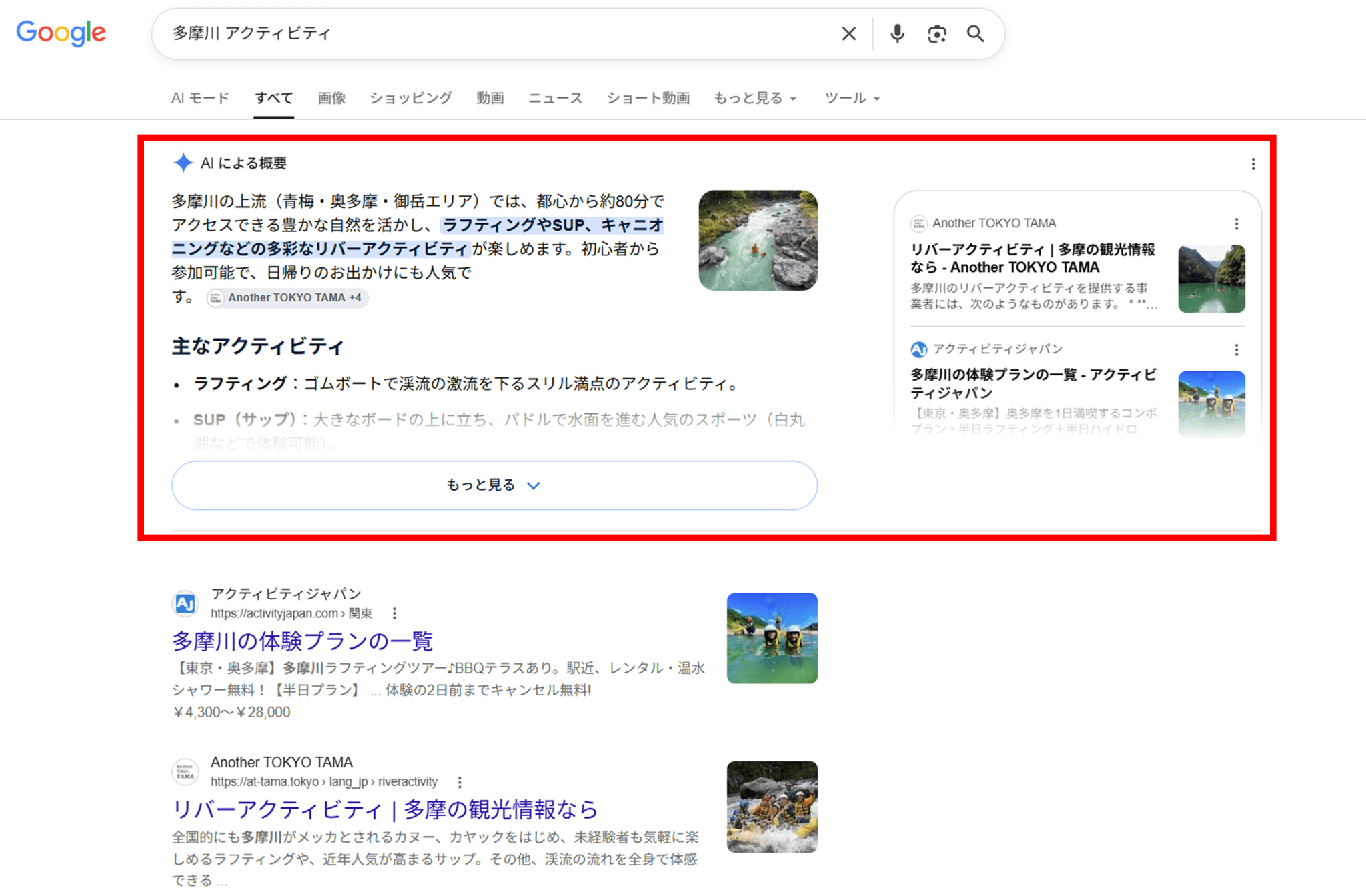This screenshot has height=896, width=1366.
Task: Open the ショッピング tab
Action: point(411,99)
